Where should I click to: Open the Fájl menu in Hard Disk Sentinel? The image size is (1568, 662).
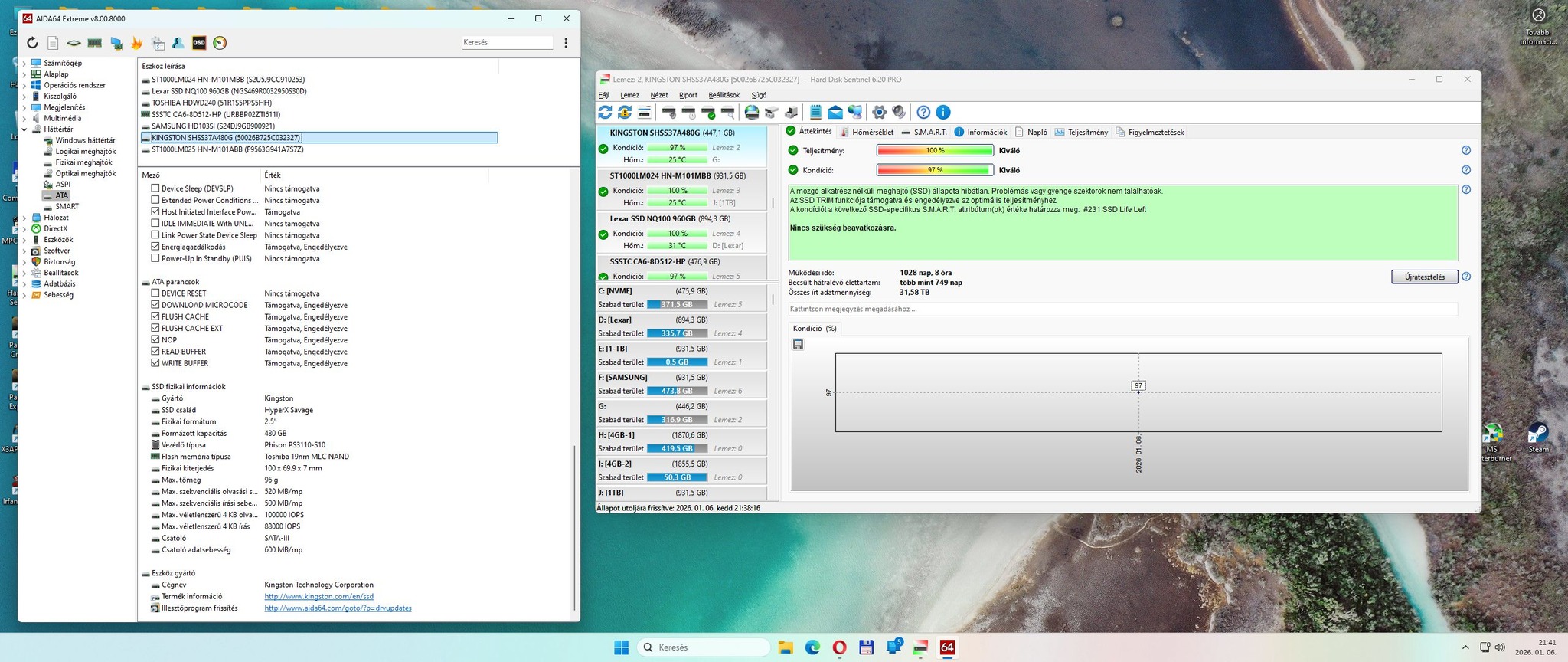point(603,95)
